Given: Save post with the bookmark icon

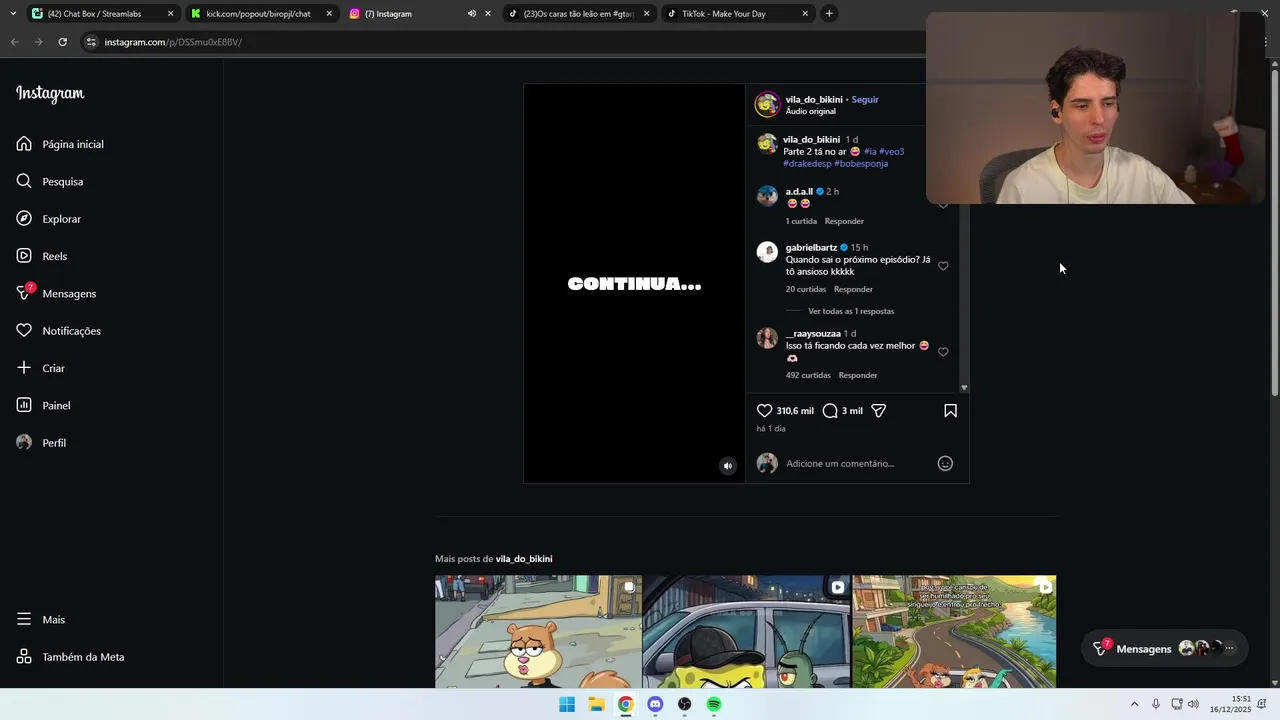Looking at the screenshot, I should (950, 411).
